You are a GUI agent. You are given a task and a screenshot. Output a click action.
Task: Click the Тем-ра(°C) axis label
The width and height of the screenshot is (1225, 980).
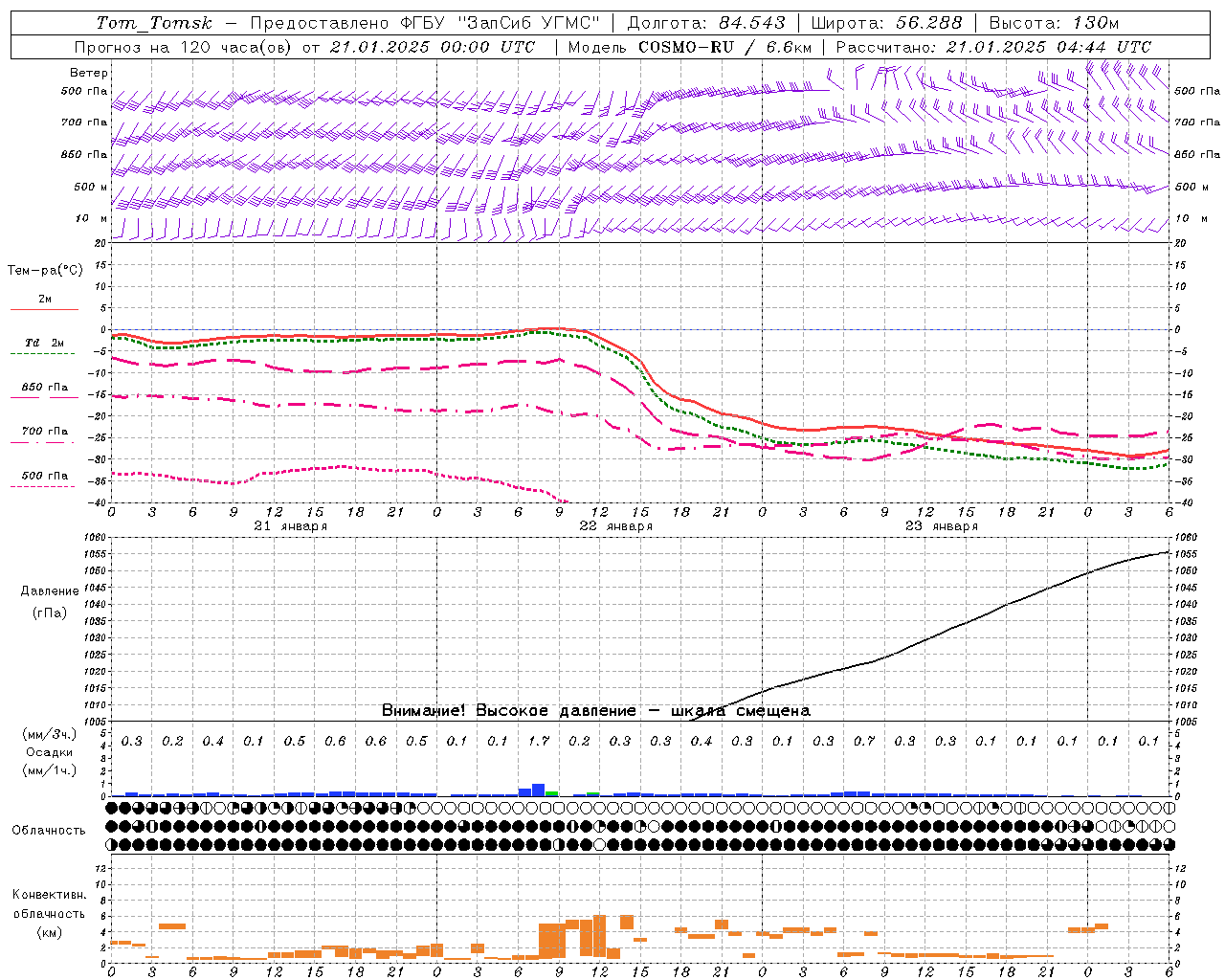45,271
